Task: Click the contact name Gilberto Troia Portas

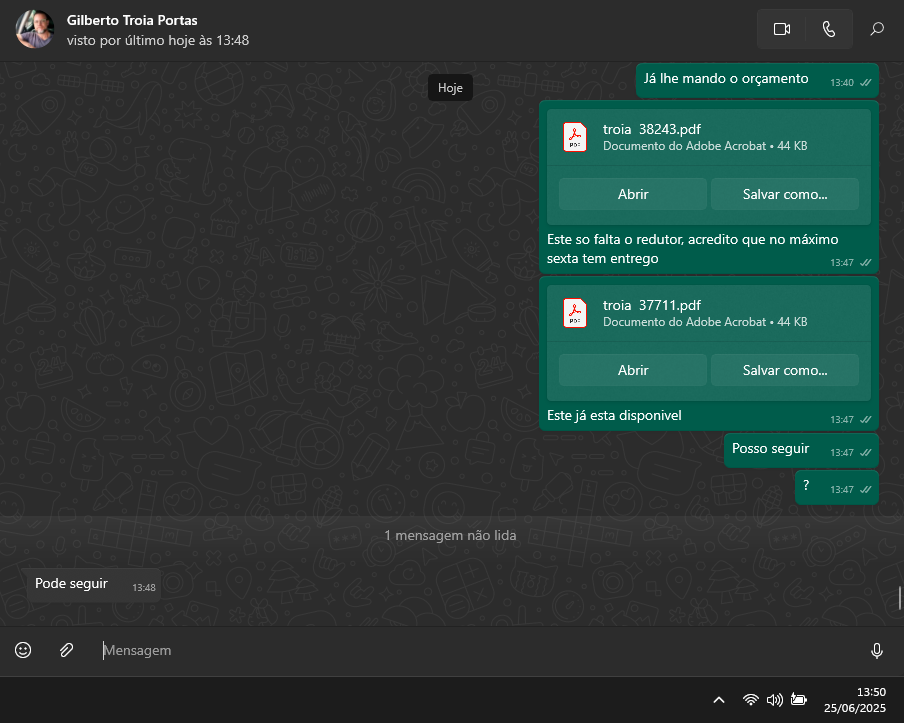Action: (x=132, y=20)
